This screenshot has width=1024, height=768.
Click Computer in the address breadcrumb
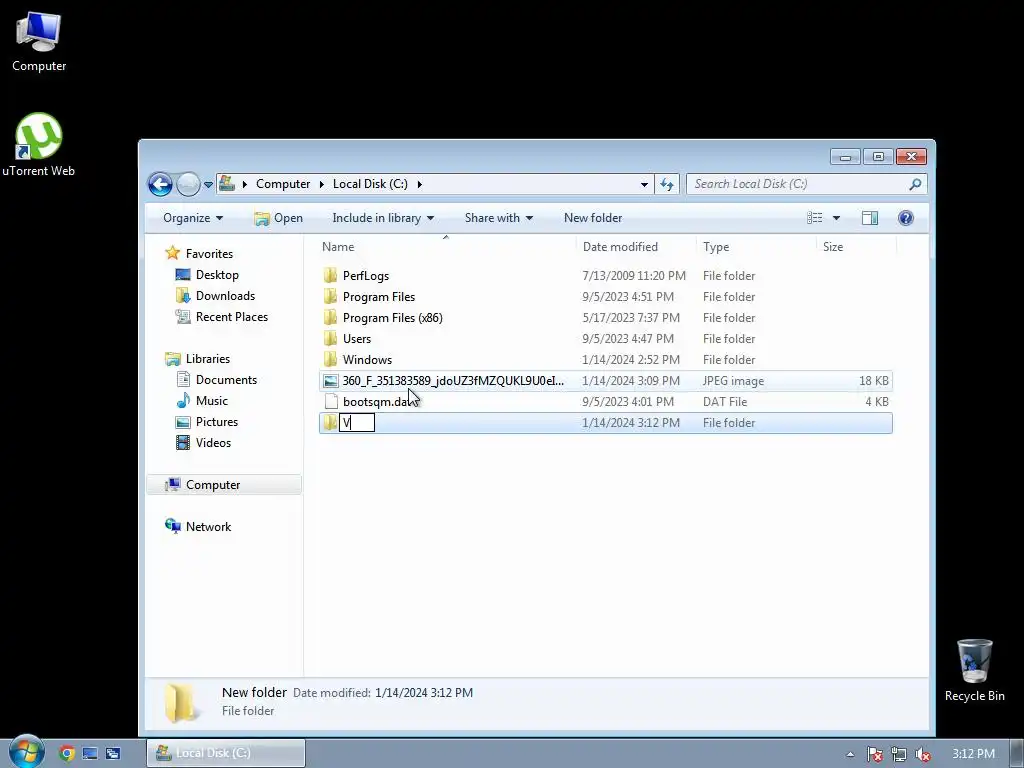[x=283, y=184]
